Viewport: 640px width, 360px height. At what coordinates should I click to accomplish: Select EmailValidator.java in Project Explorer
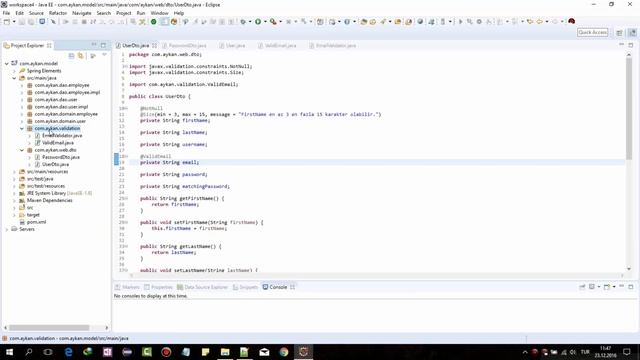pos(62,136)
